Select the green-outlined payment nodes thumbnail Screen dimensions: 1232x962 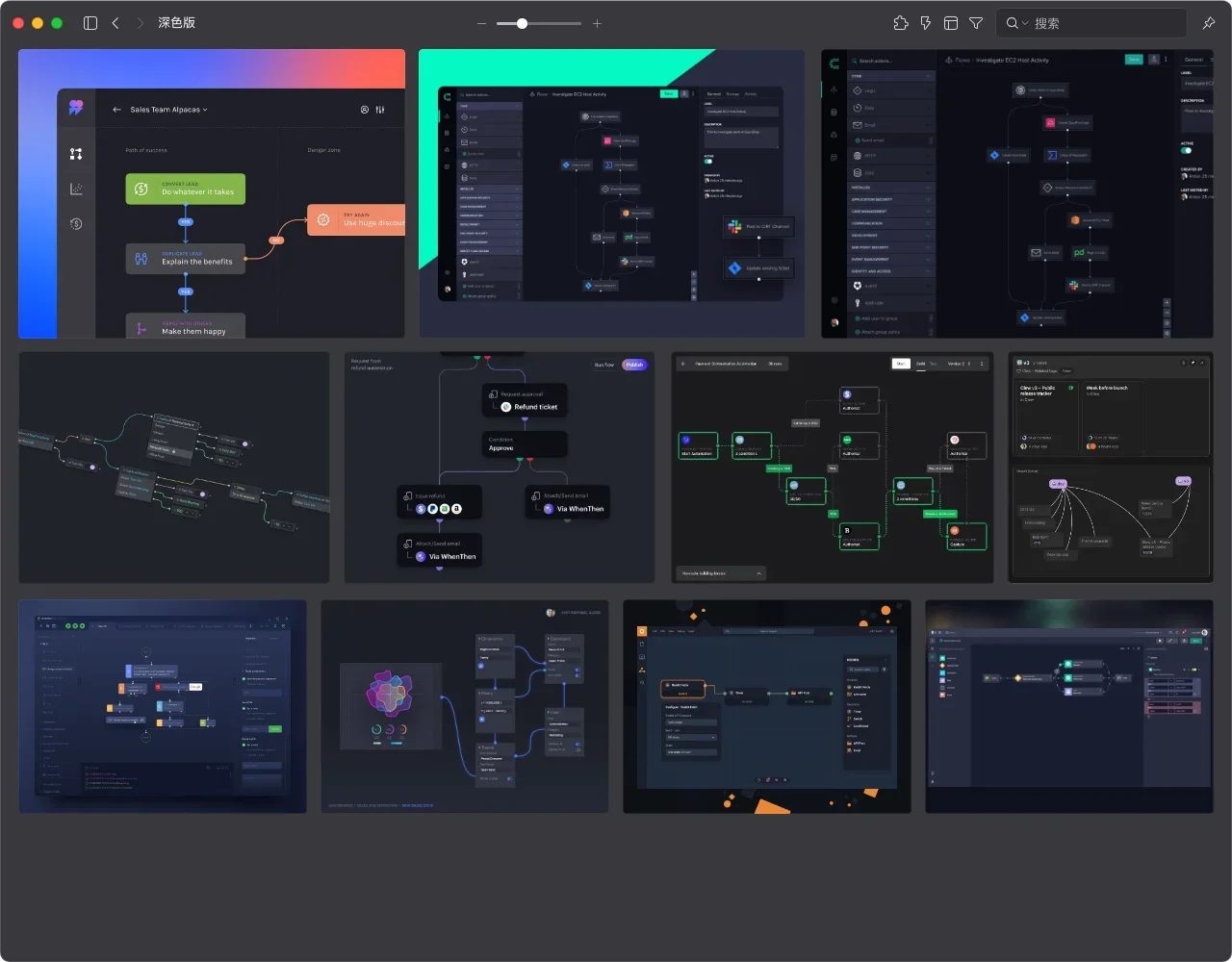pyautogui.click(x=832, y=468)
